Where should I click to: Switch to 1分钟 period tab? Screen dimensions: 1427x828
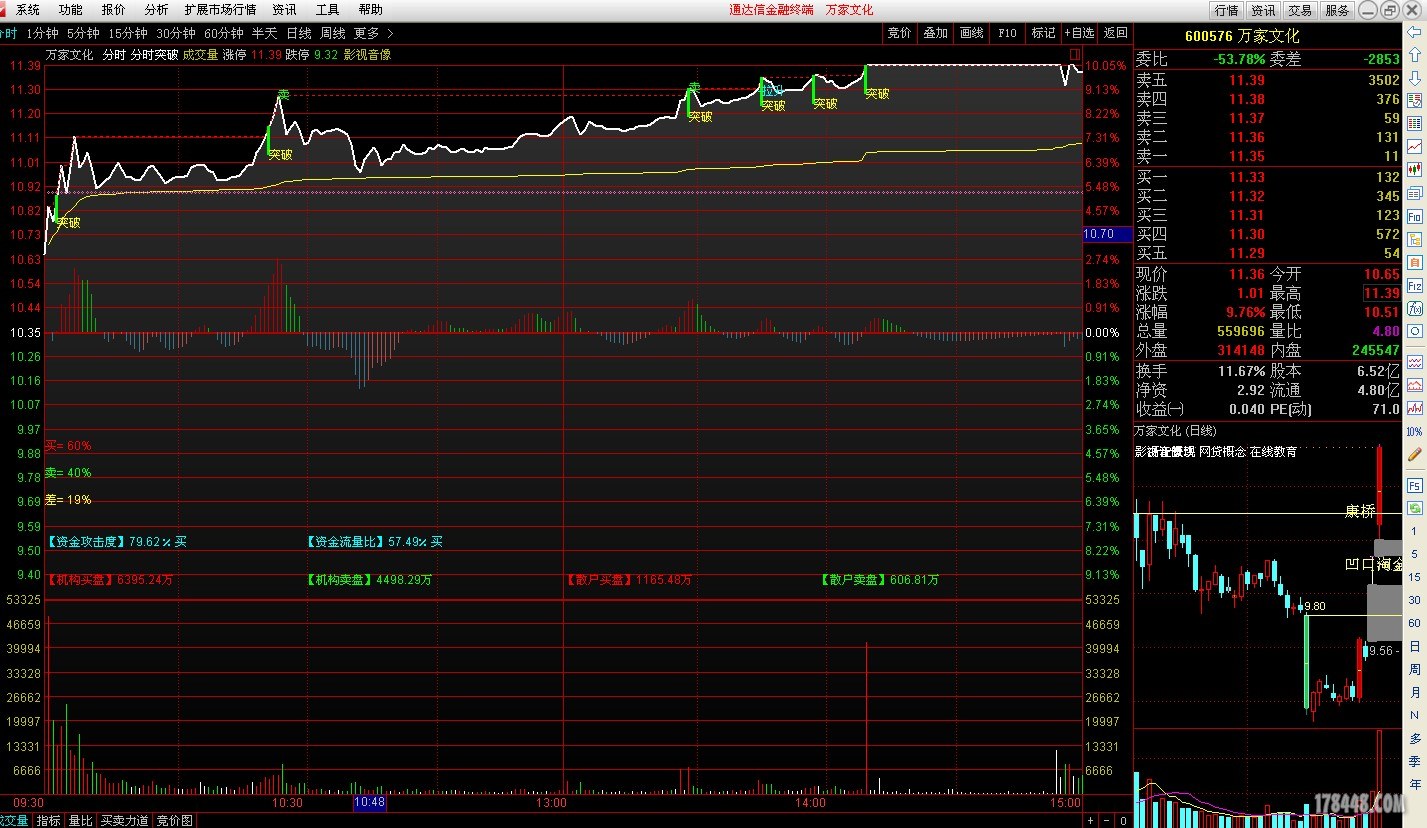coord(42,33)
